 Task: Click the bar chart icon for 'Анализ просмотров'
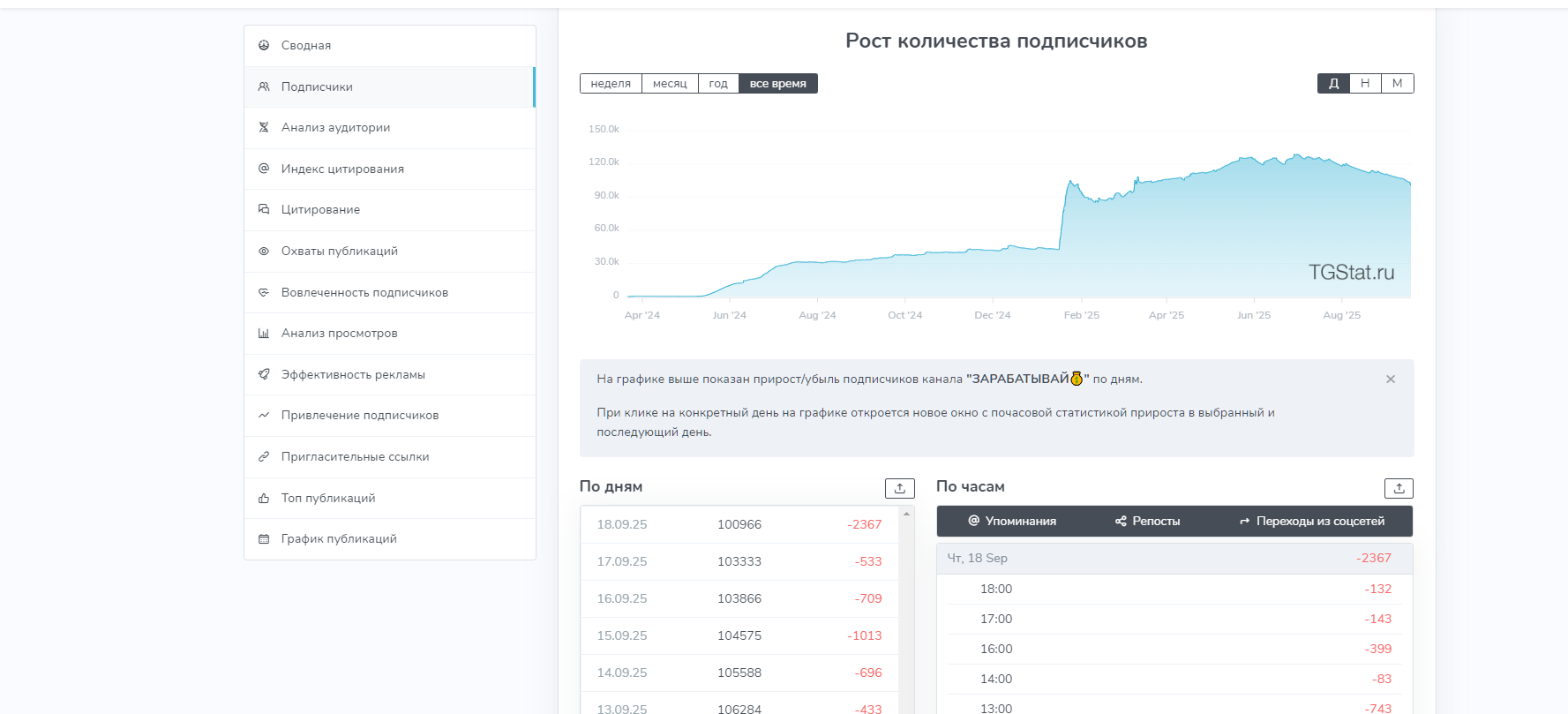pyautogui.click(x=264, y=334)
